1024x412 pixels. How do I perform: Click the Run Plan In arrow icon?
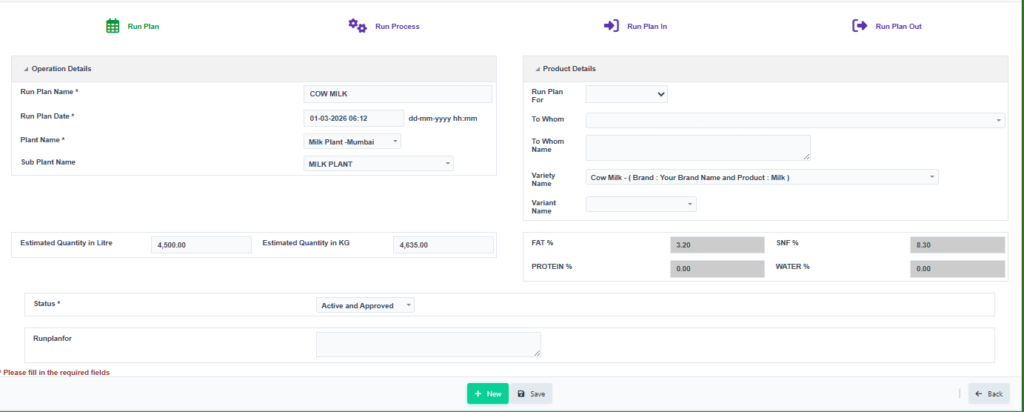(611, 26)
